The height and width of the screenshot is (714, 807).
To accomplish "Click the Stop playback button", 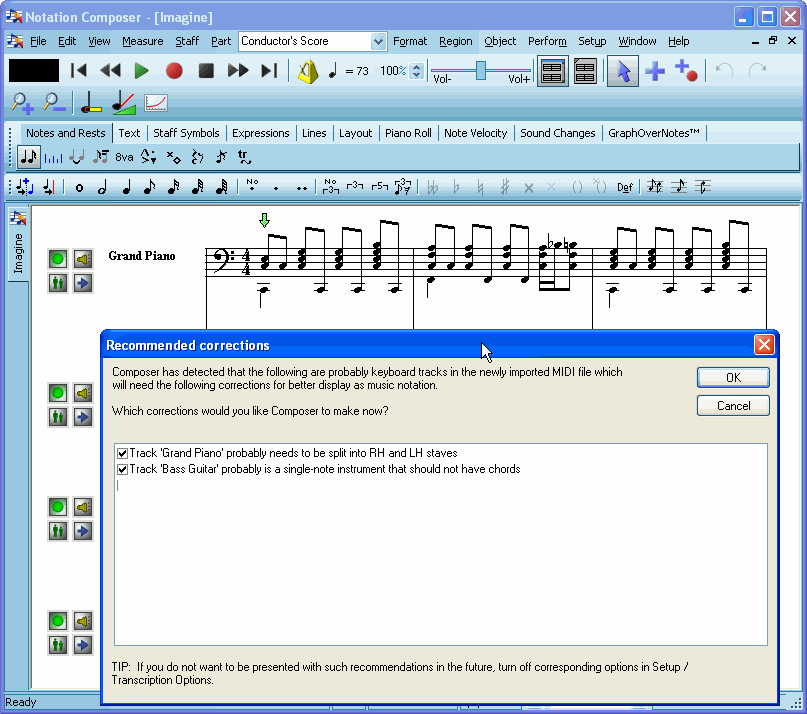I will pos(206,71).
